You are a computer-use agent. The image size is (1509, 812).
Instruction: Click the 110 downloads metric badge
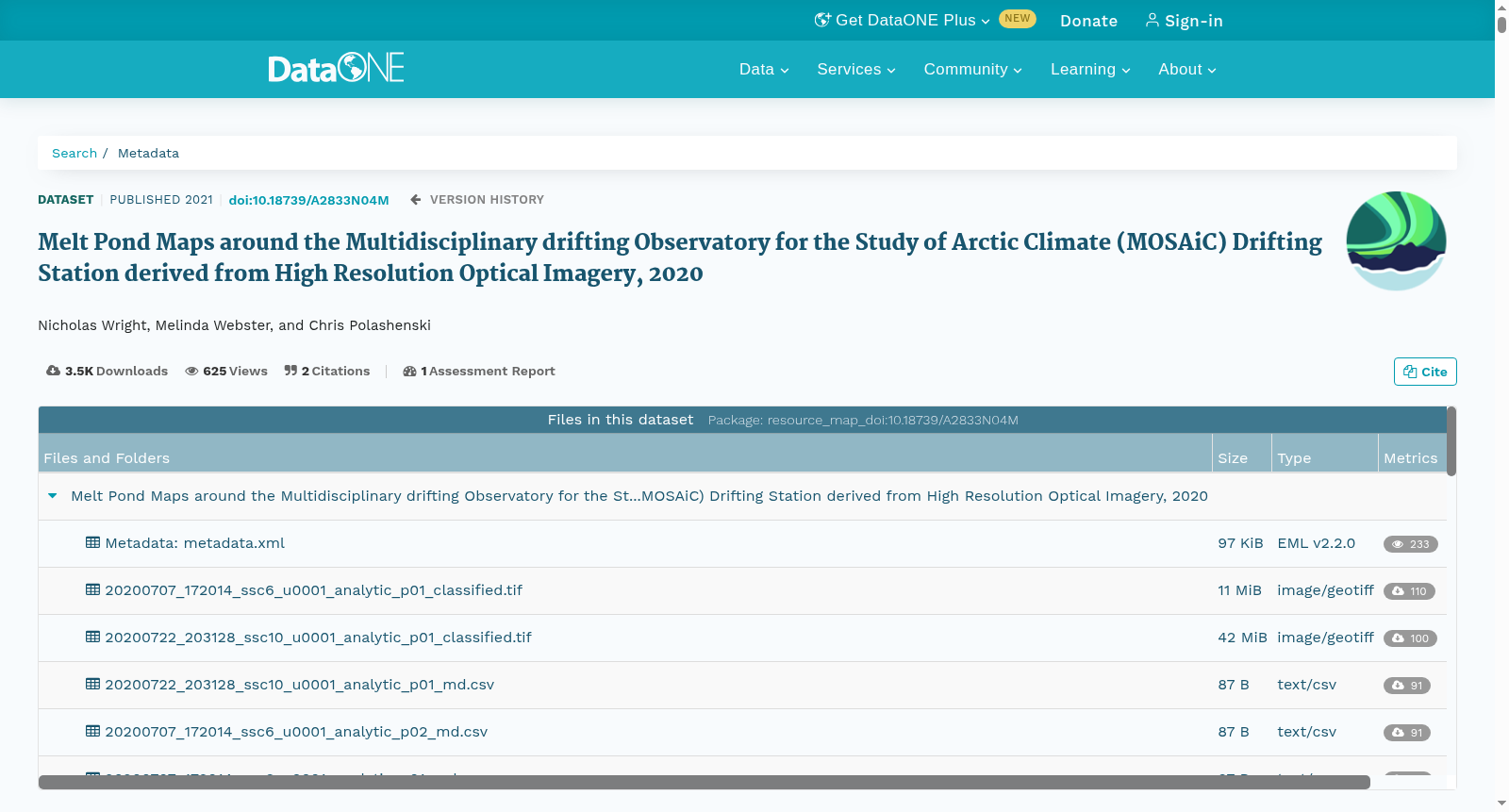(1409, 591)
